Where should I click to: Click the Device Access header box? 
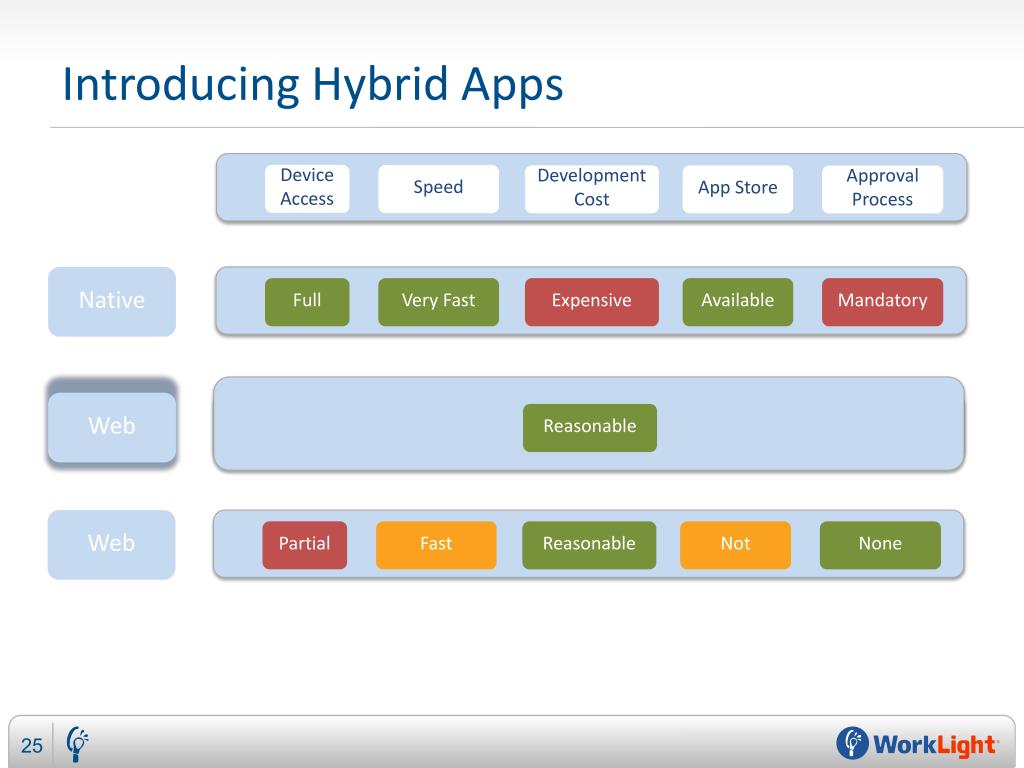click(x=307, y=188)
